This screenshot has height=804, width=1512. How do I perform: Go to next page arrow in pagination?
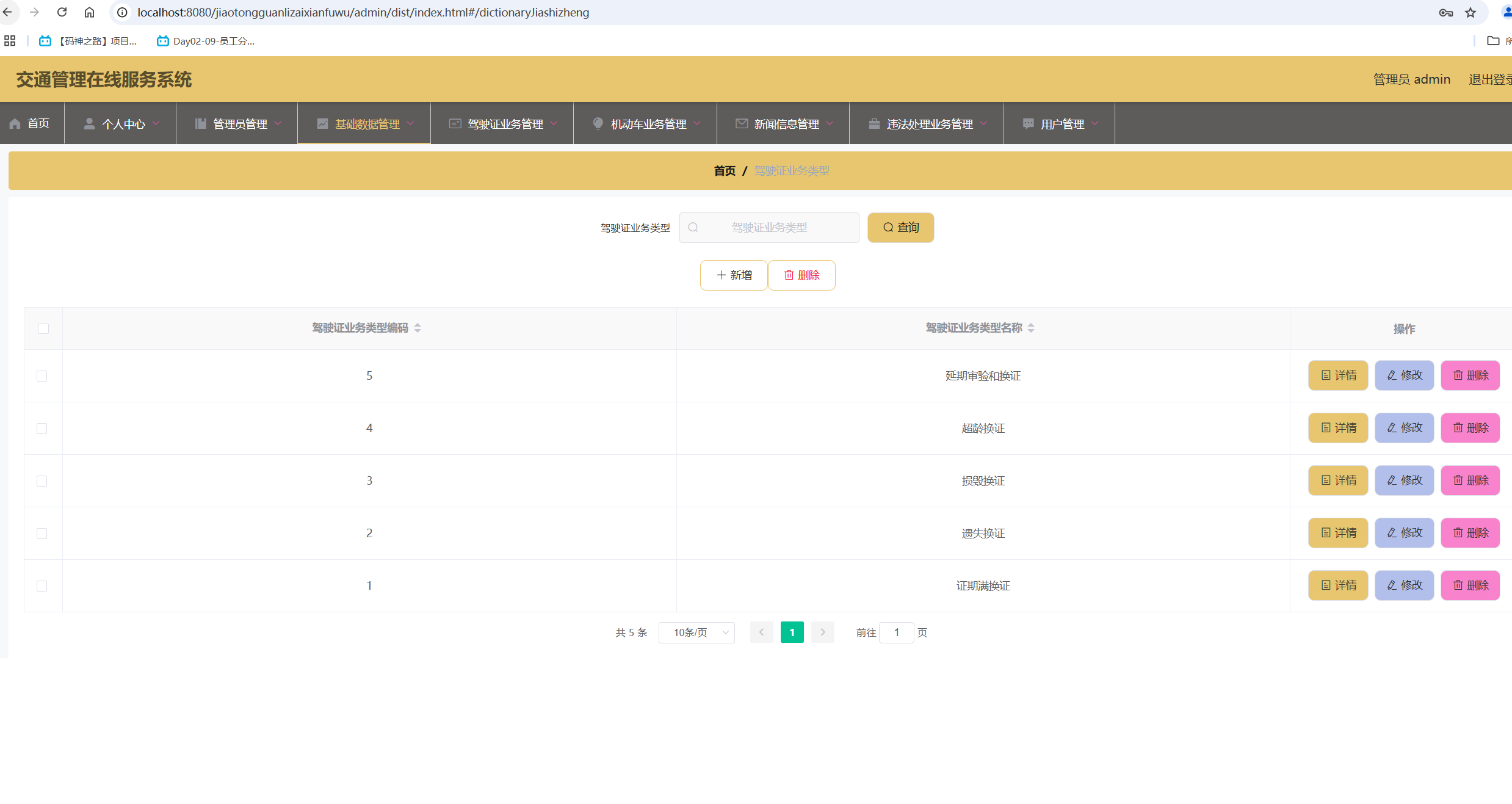[822, 632]
